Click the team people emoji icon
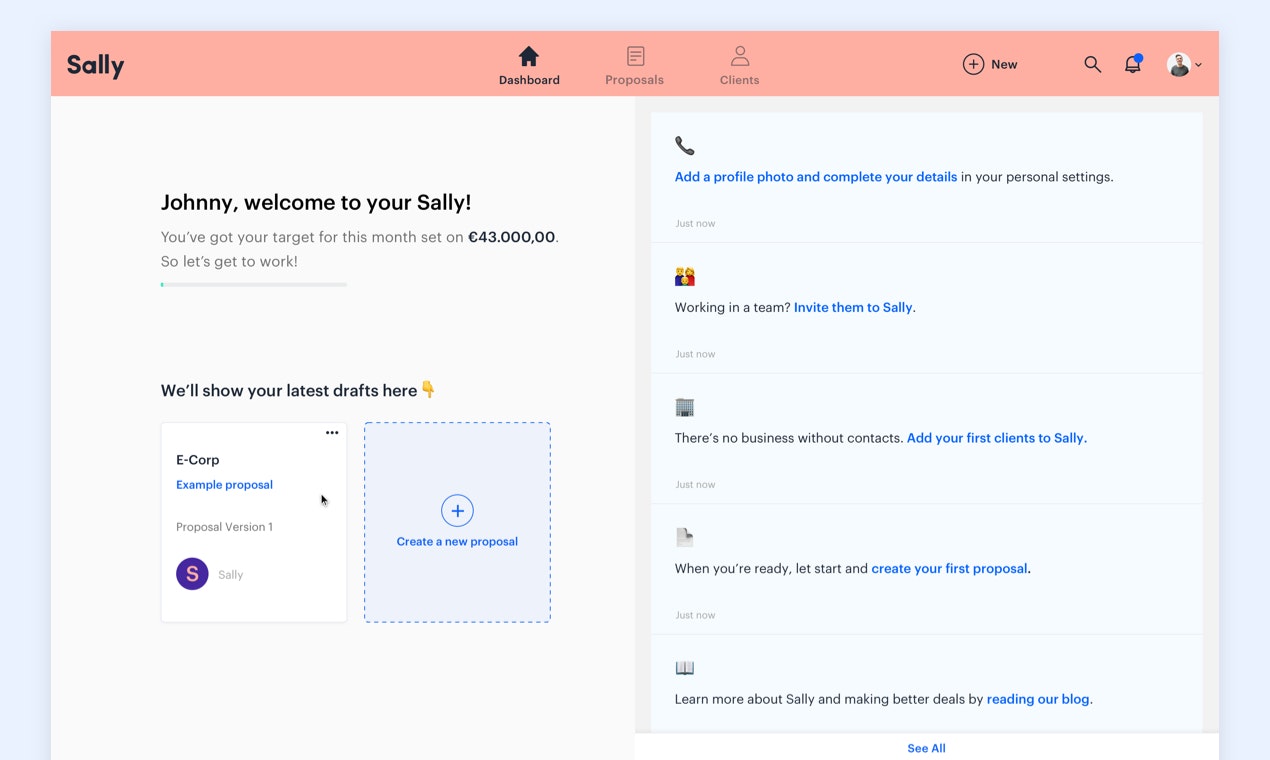 pyautogui.click(x=685, y=277)
